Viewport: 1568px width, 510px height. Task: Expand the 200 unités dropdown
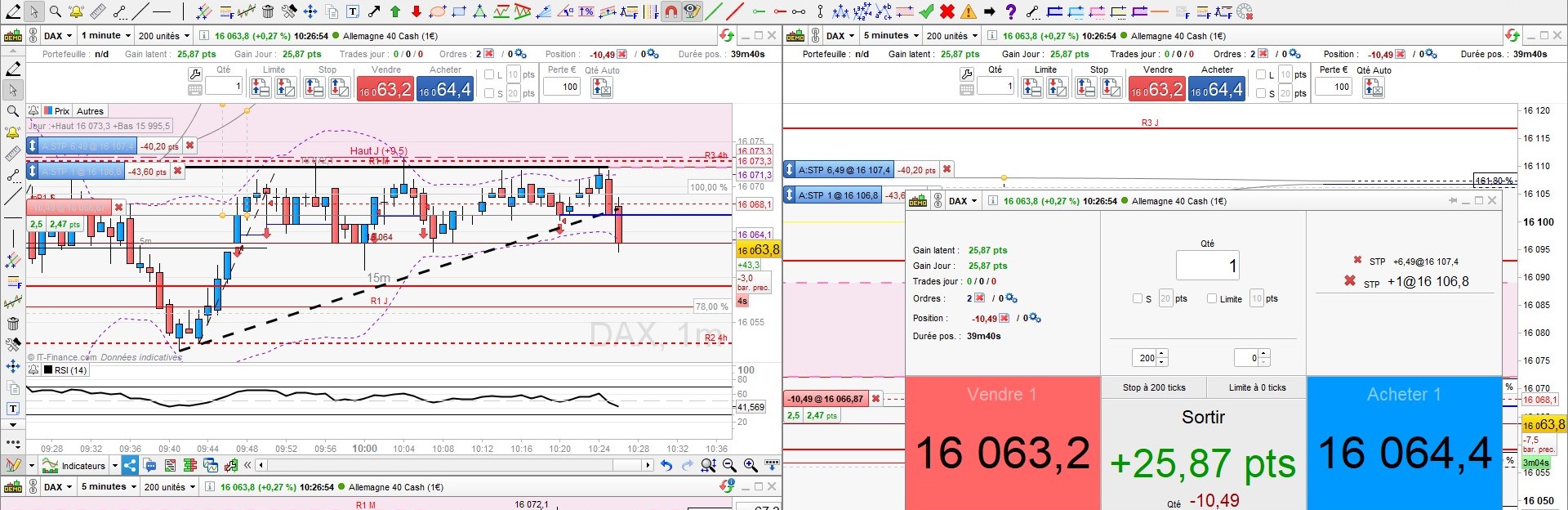coord(163,35)
